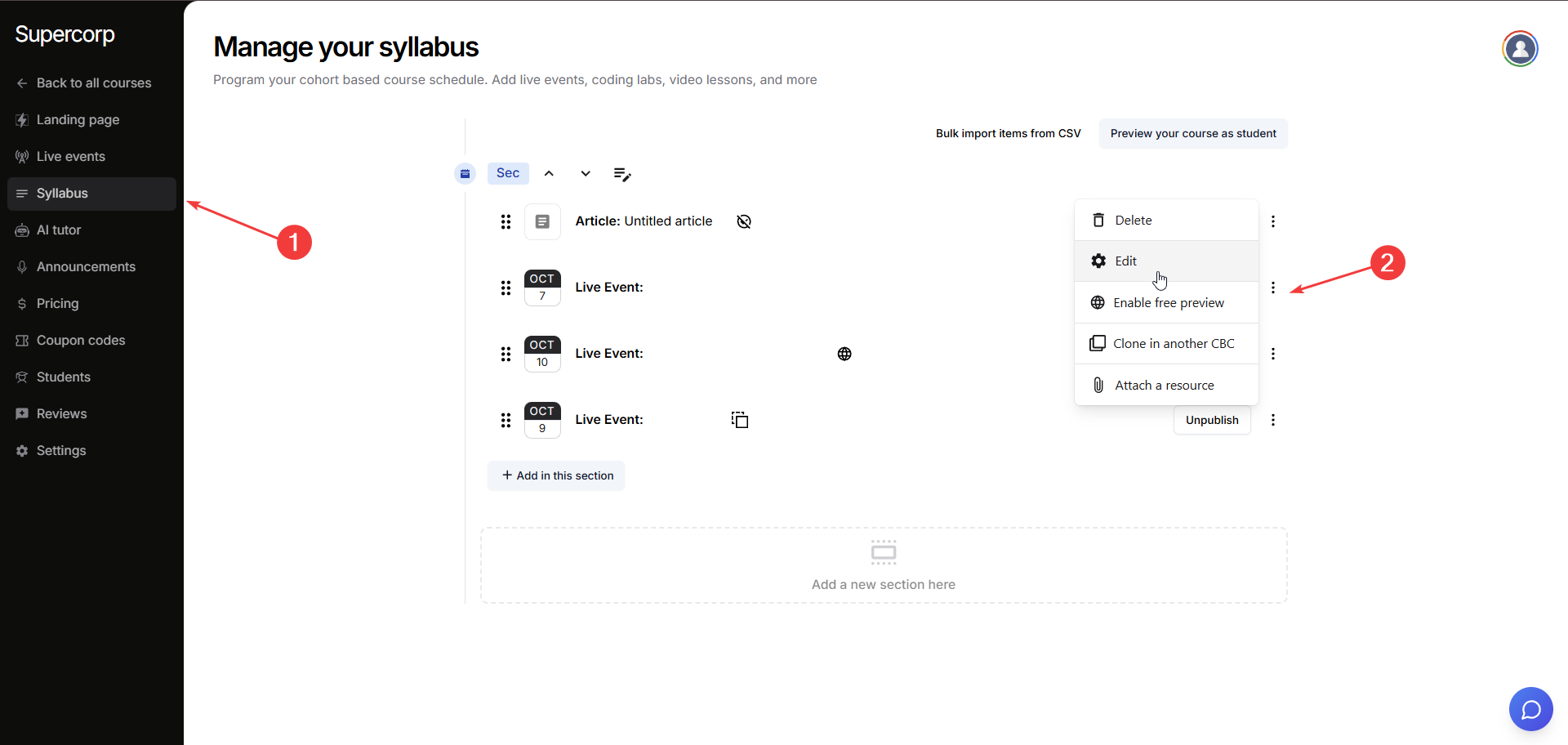Unpublish the Oct 9 live event

coord(1211,420)
